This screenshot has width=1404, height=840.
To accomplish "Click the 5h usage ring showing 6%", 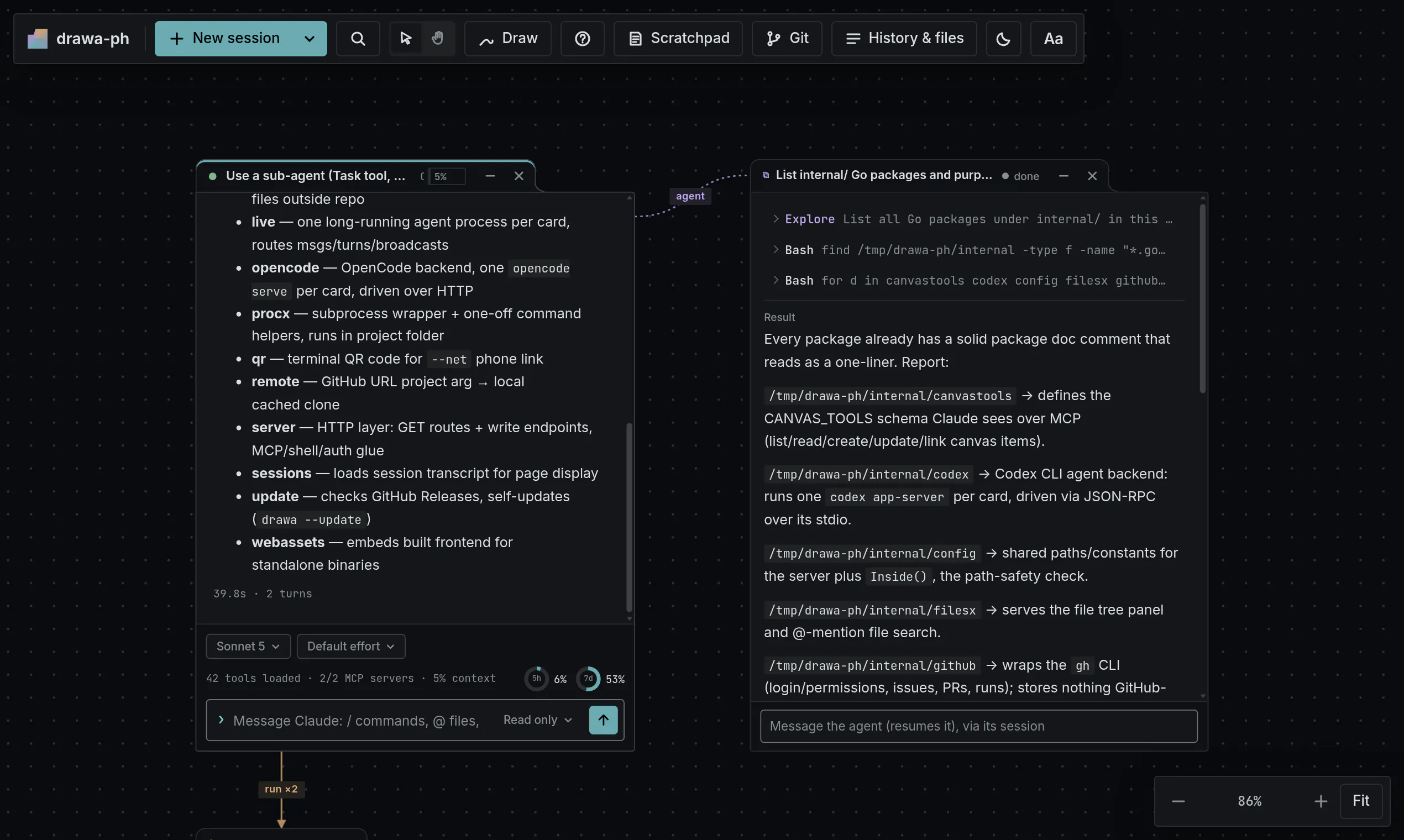I will point(536,678).
